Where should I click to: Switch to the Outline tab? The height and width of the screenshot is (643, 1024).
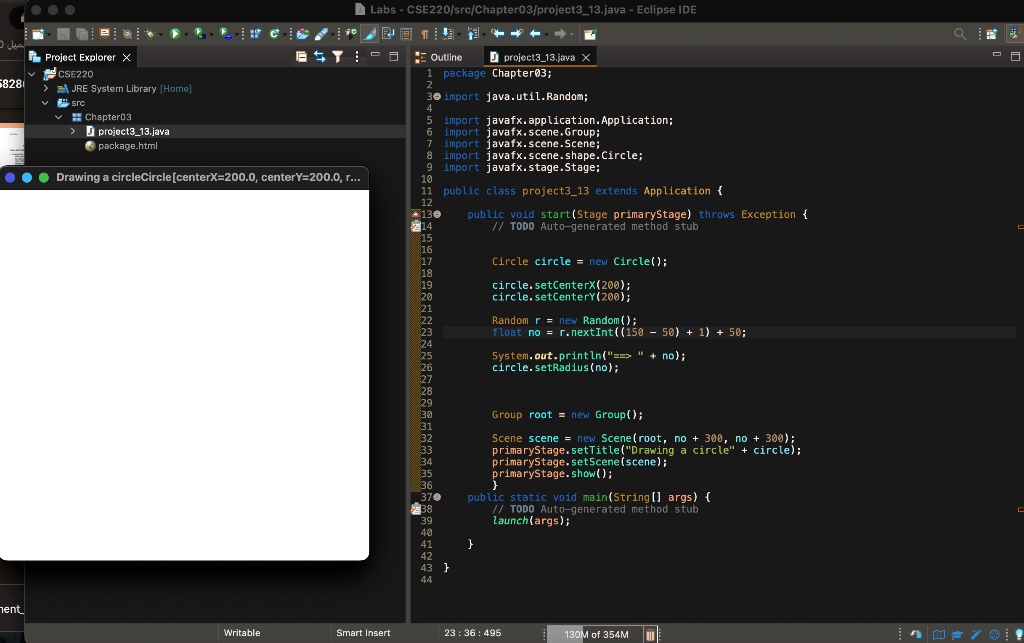pos(447,56)
